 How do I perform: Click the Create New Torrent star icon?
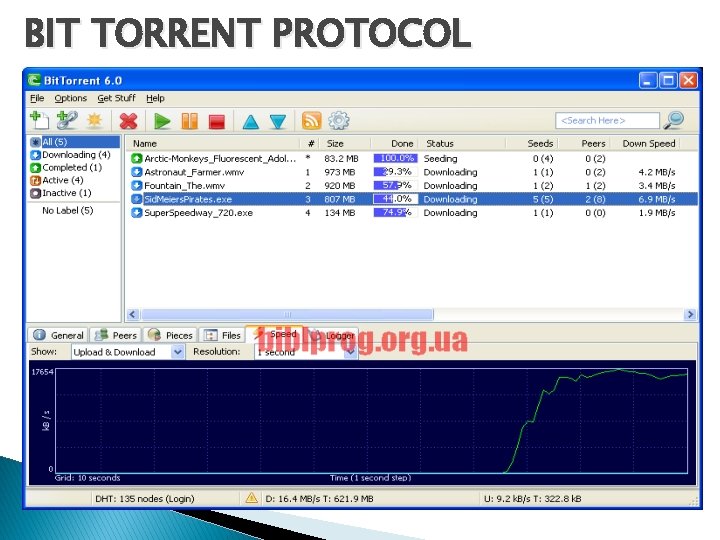pyautogui.click(x=95, y=120)
